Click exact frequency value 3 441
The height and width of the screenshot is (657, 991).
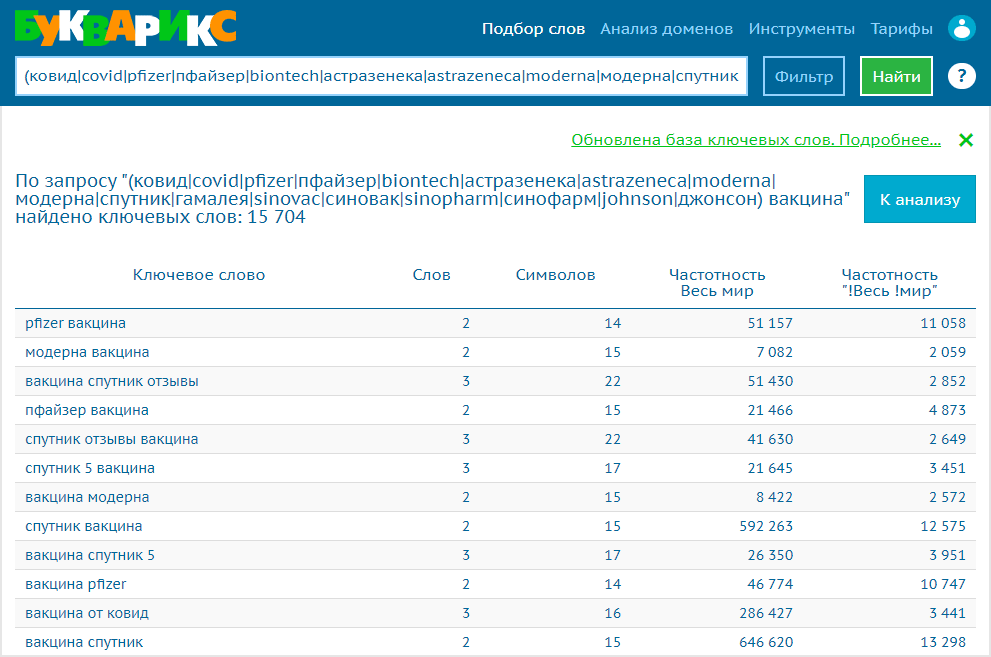point(947,613)
